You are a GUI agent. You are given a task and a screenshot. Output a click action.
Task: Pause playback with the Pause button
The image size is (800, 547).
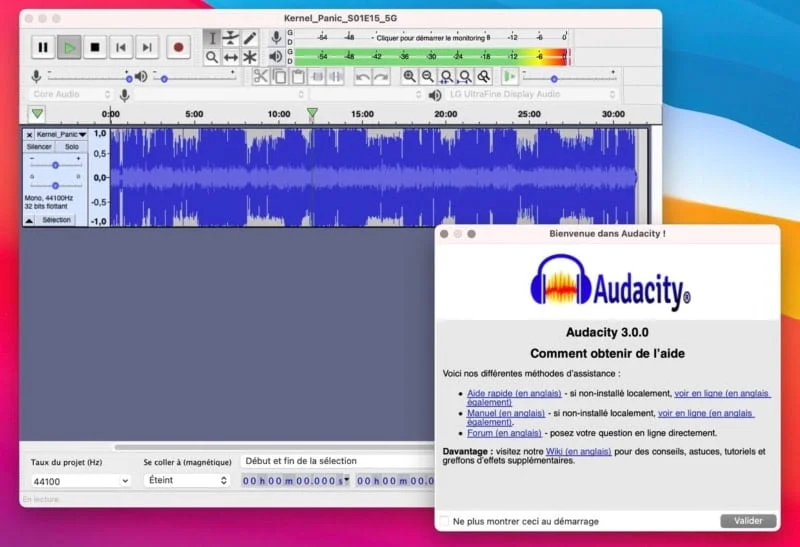coord(43,47)
